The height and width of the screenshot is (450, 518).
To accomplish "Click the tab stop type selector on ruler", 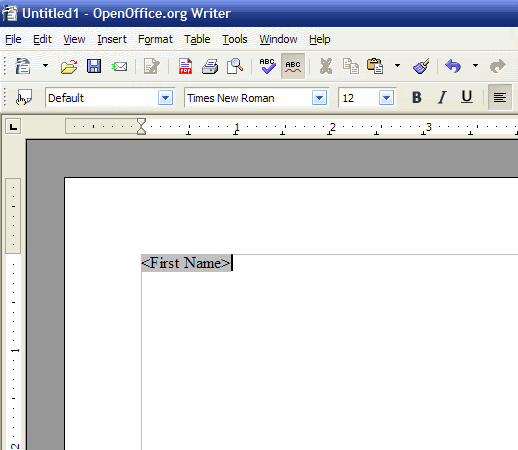I will (13, 126).
